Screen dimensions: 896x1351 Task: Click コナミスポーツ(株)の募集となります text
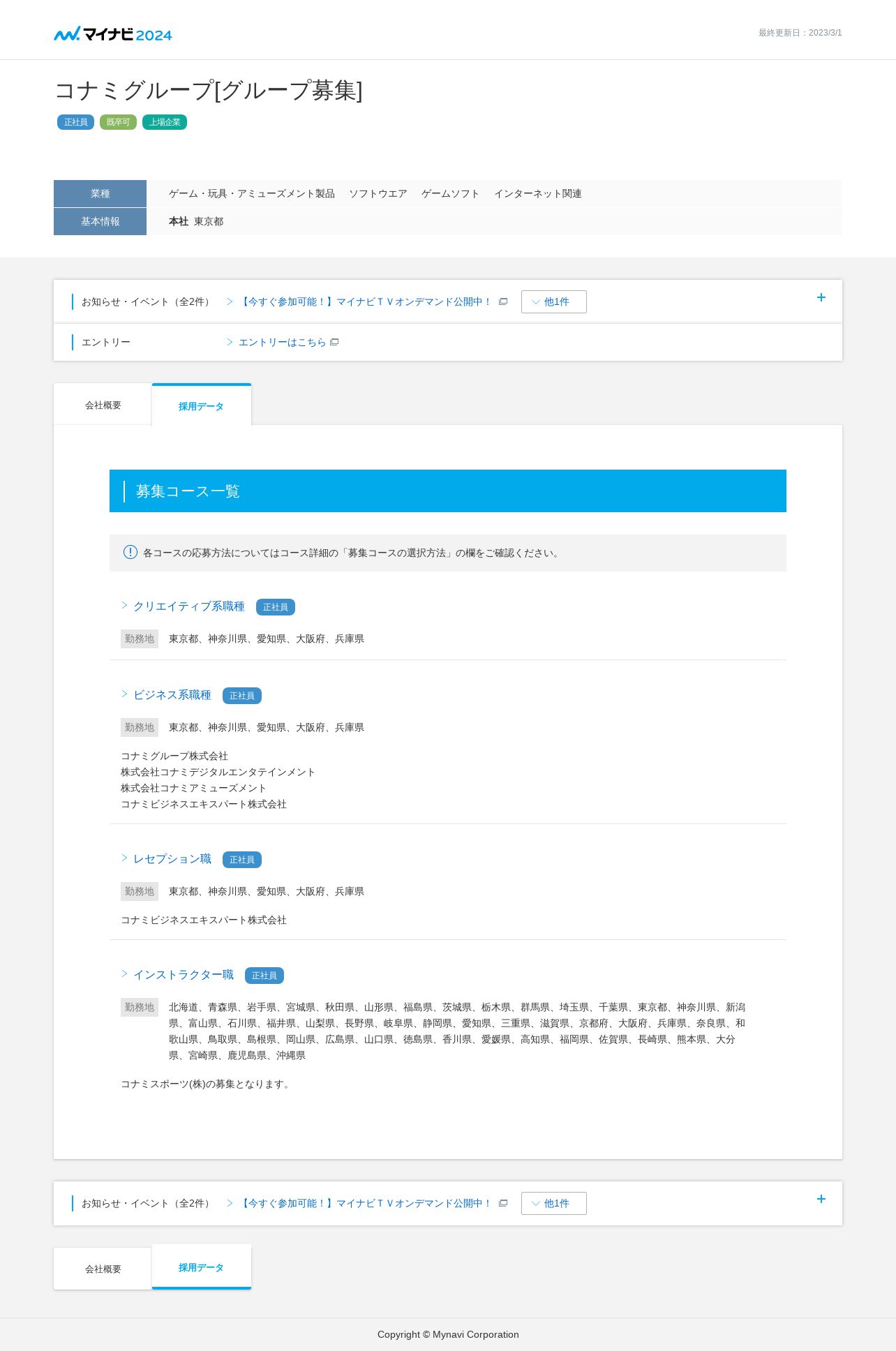pos(207,1084)
